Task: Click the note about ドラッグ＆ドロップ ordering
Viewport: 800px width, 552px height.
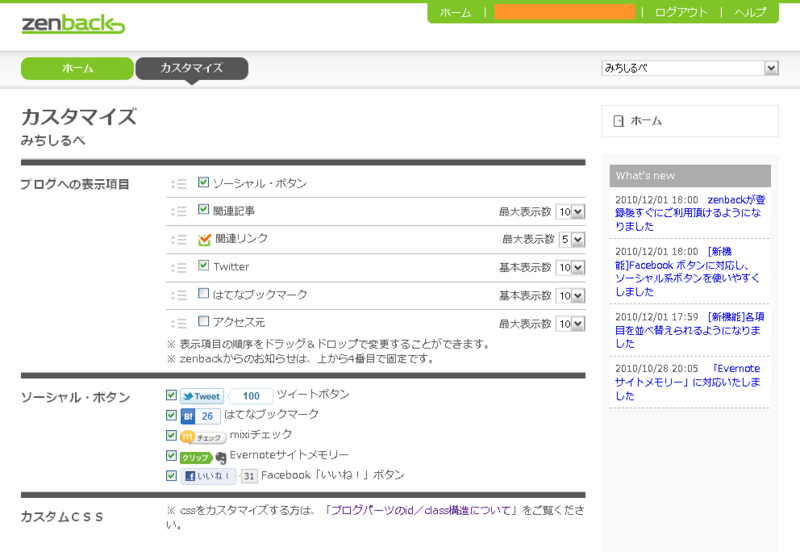Action: [328, 344]
